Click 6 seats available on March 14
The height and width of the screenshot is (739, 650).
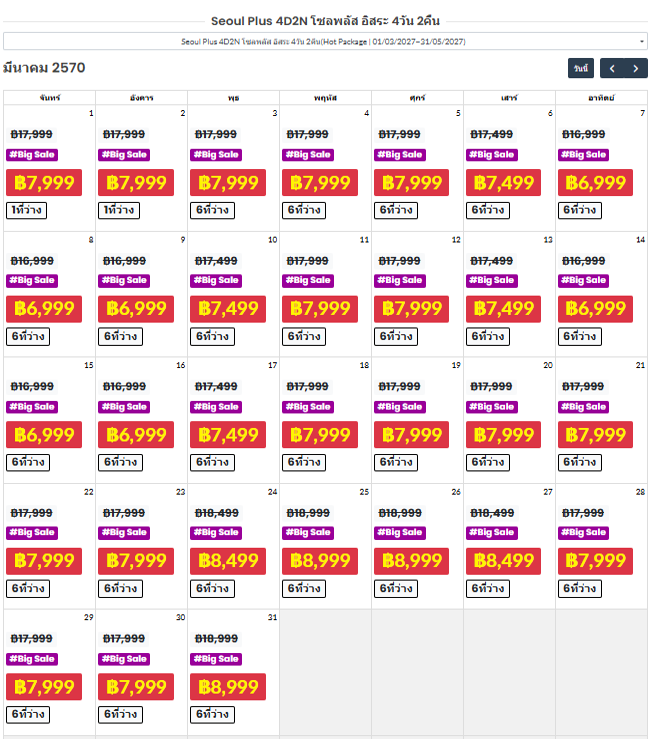pyautogui.click(x=580, y=337)
